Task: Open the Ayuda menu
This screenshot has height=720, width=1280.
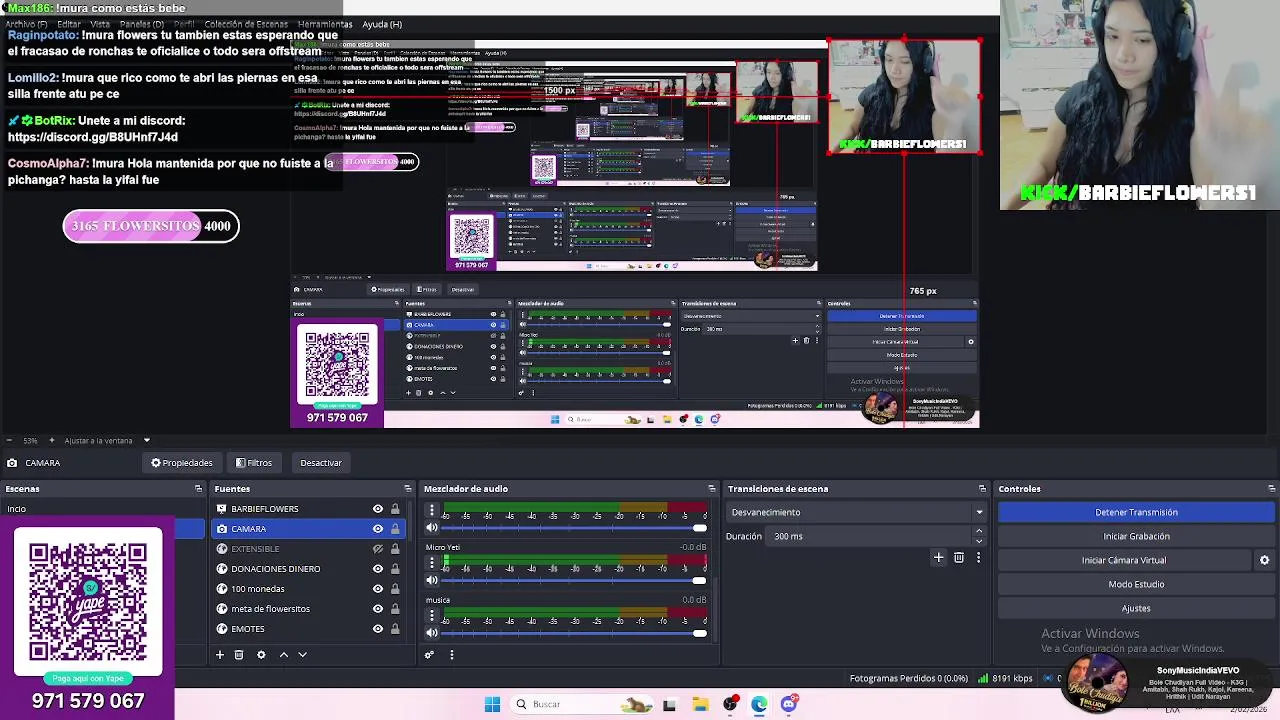Action: coord(381,24)
